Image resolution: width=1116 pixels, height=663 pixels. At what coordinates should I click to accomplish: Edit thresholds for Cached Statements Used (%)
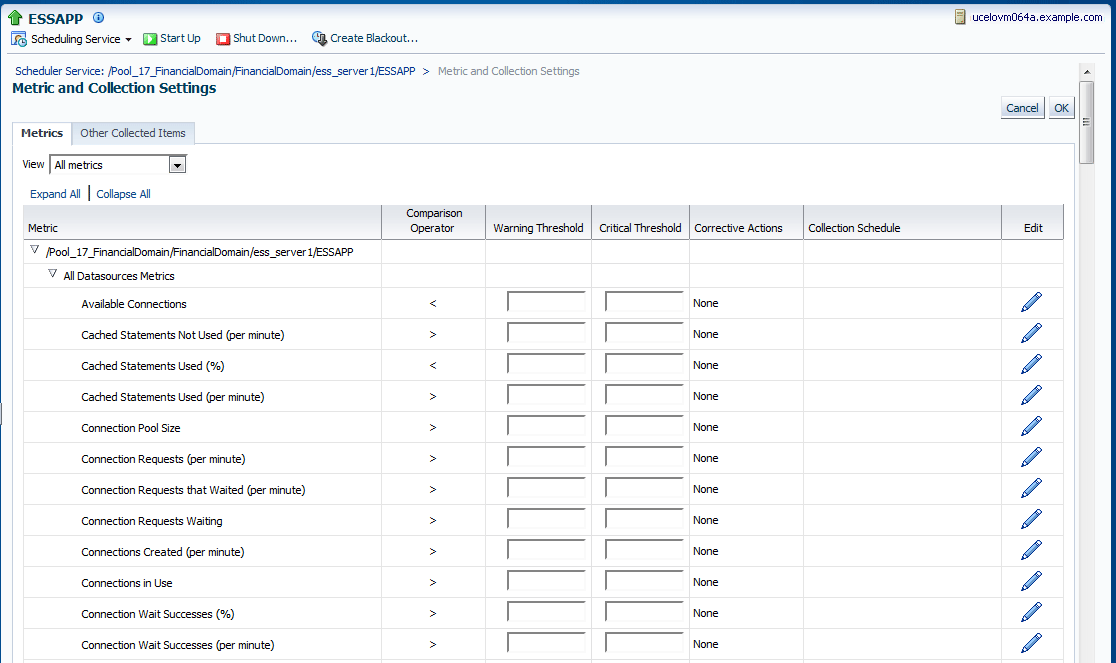click(x=1031, y=363)
